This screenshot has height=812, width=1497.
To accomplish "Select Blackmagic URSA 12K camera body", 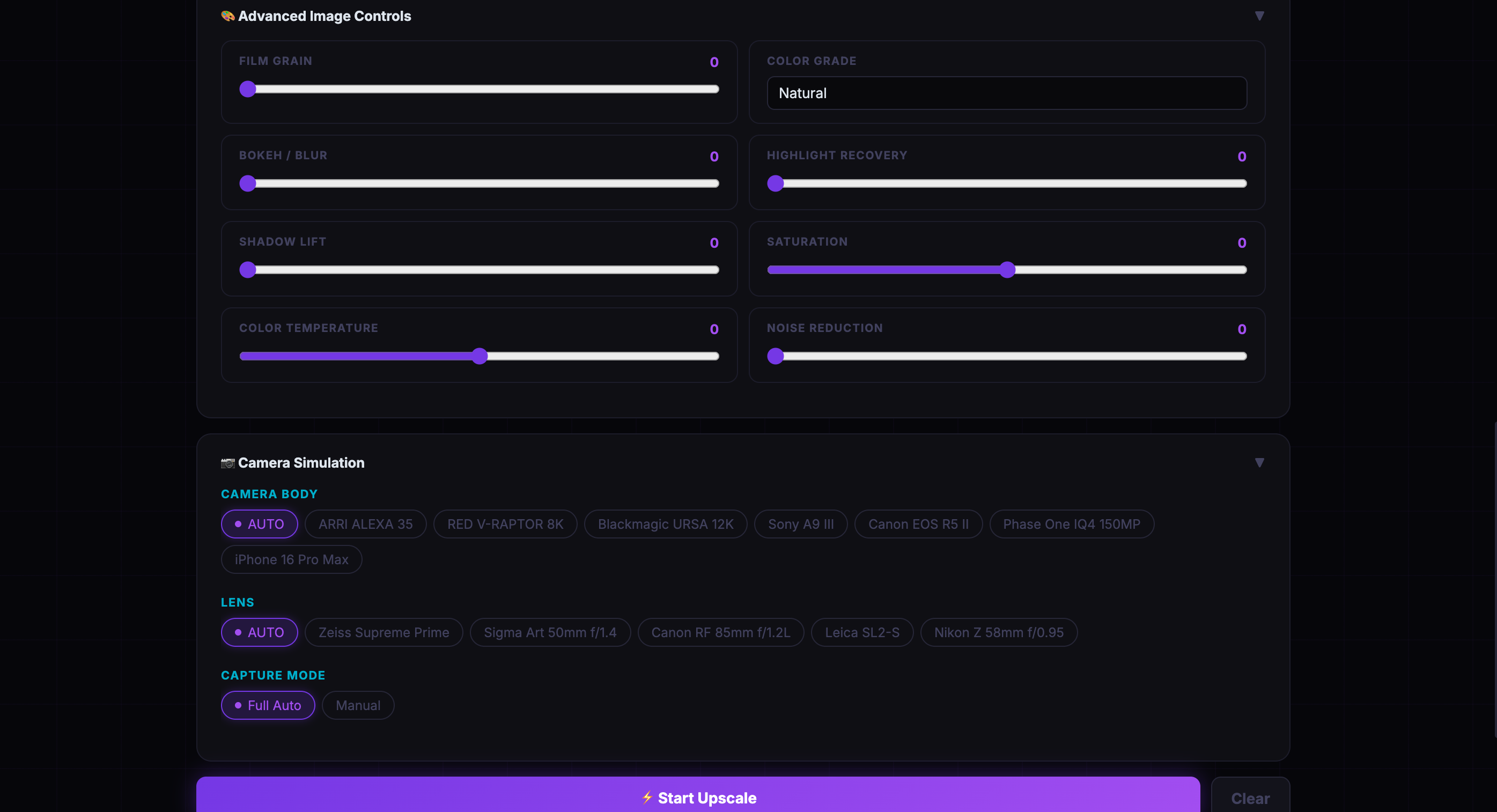I will (666, 523).
